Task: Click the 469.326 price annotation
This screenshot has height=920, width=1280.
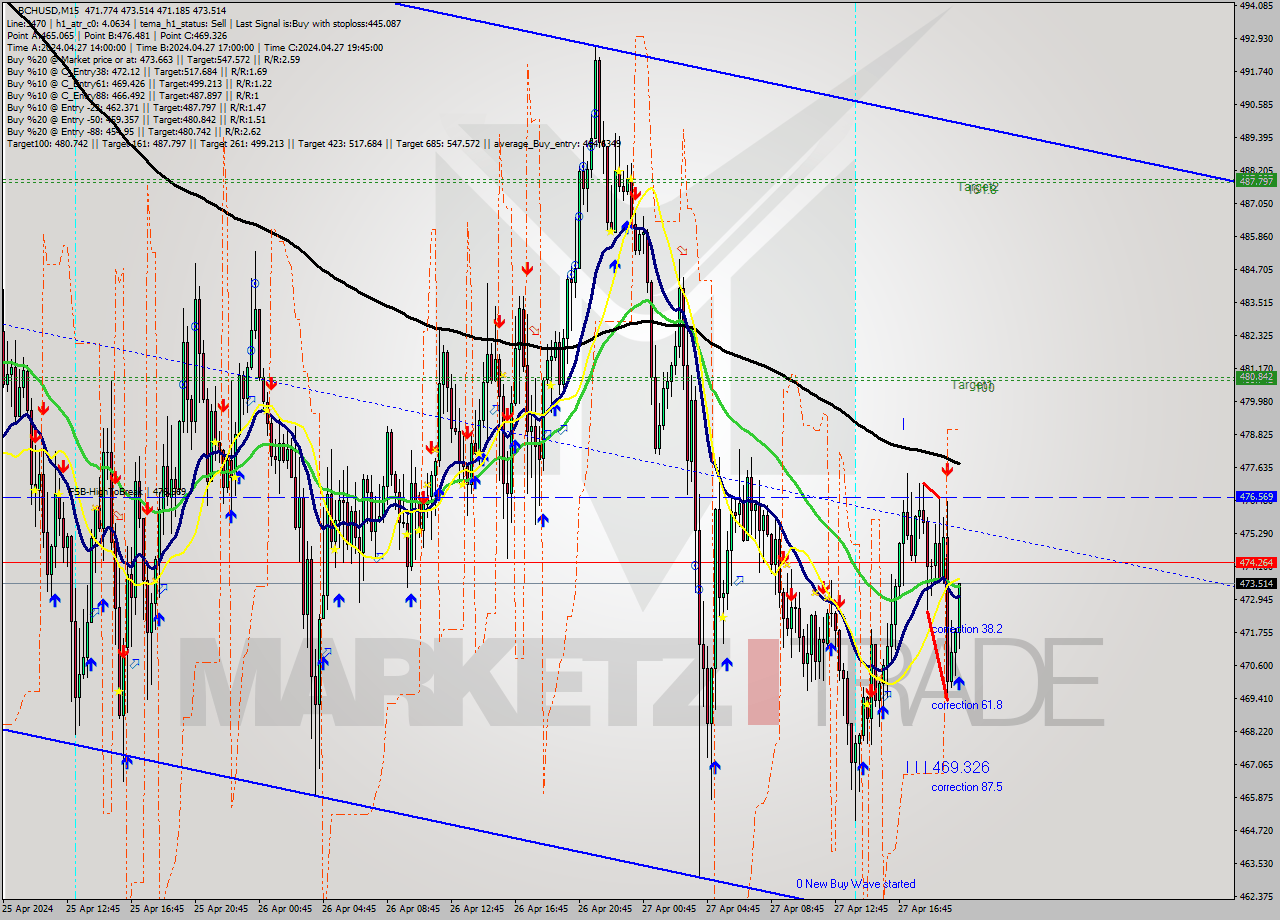Action: (960, 767)
